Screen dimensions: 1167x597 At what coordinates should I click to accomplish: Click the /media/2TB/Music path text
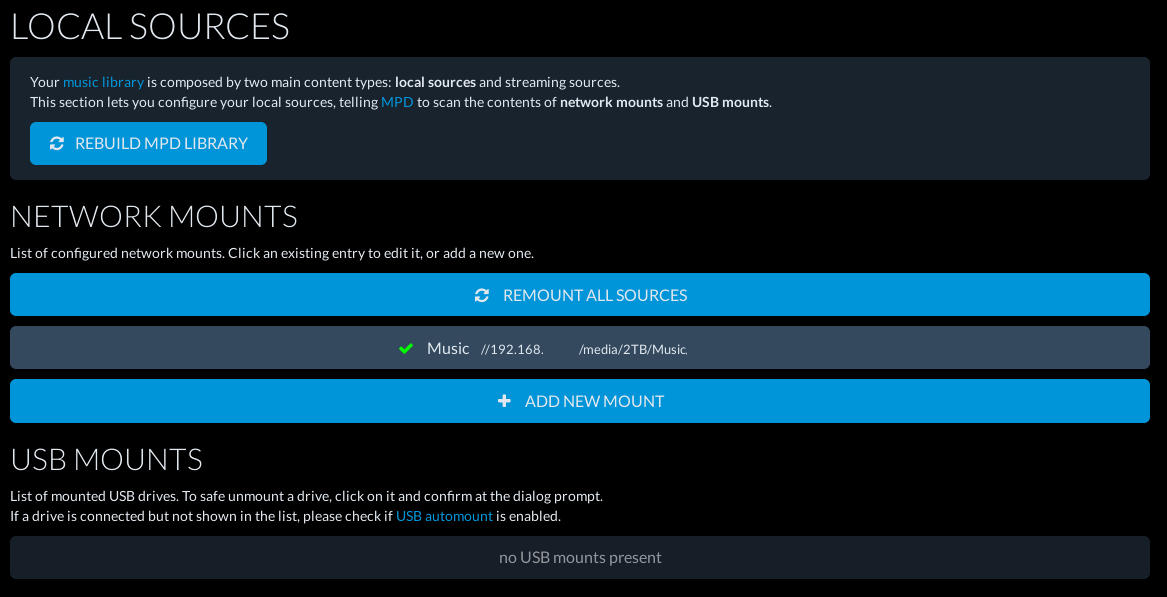coord(633,350)
